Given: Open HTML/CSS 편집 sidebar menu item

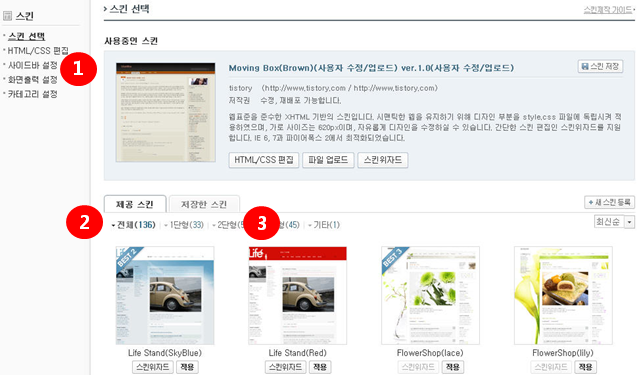Looking at the screenshot, I should (38, 51).
